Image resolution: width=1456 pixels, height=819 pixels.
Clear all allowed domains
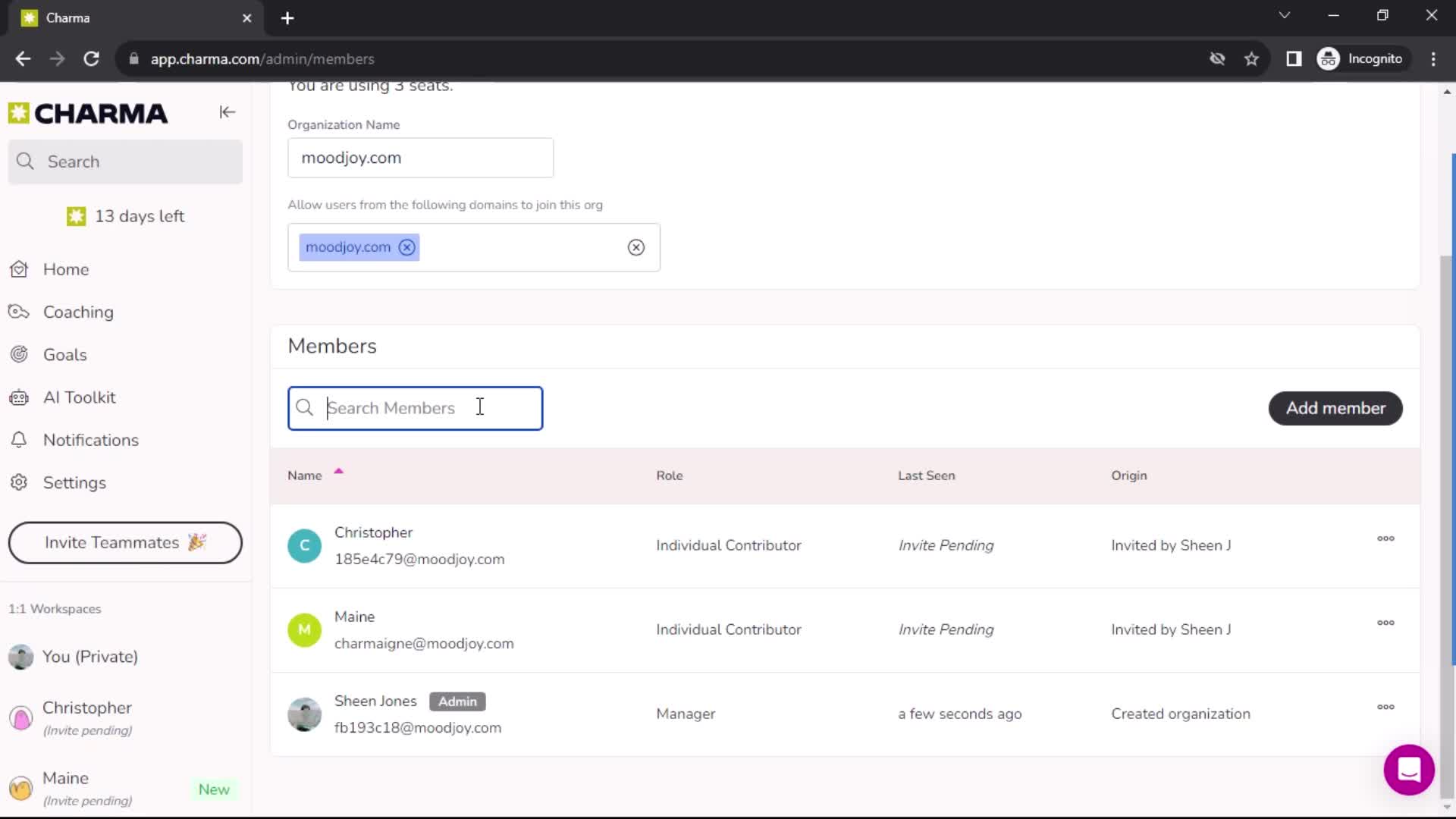click(636, 247)
